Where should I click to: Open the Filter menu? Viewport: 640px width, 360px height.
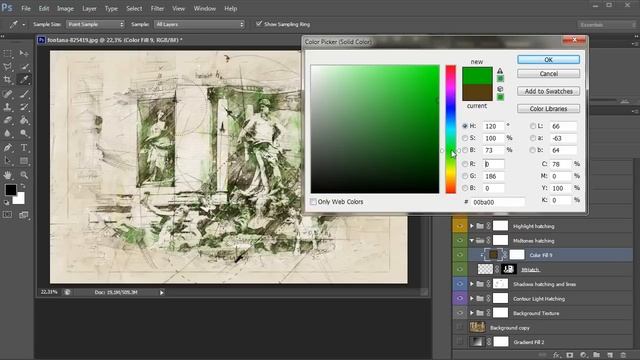point(157,8)
